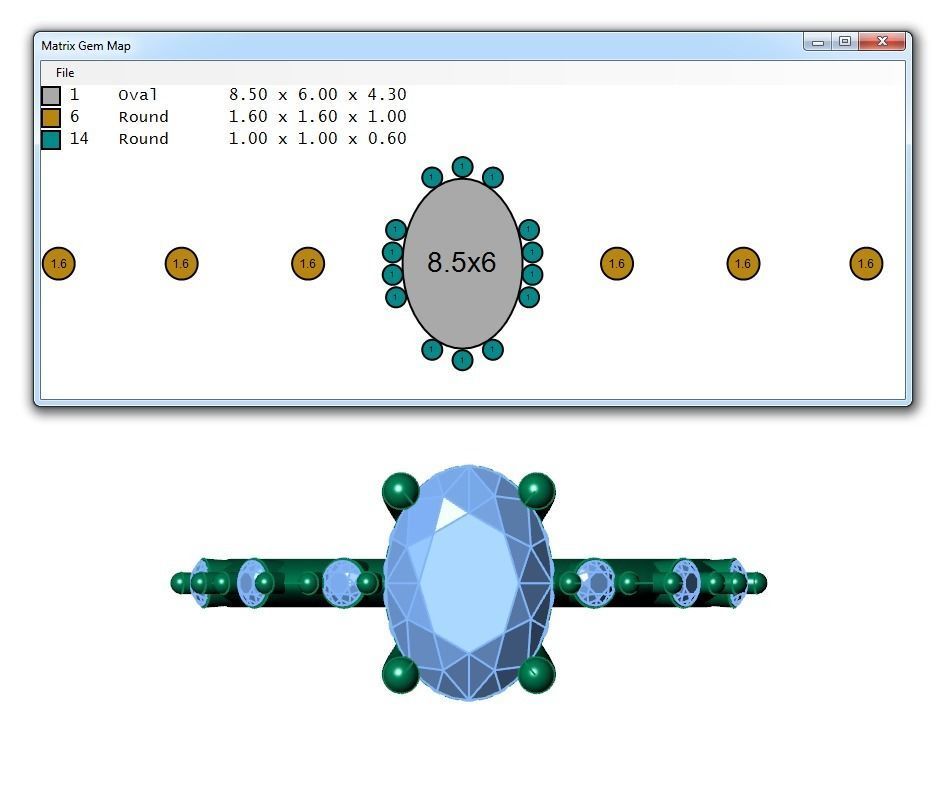
Task: Click the gold 1.60 Round color swatch
Action: coord(51,117)
